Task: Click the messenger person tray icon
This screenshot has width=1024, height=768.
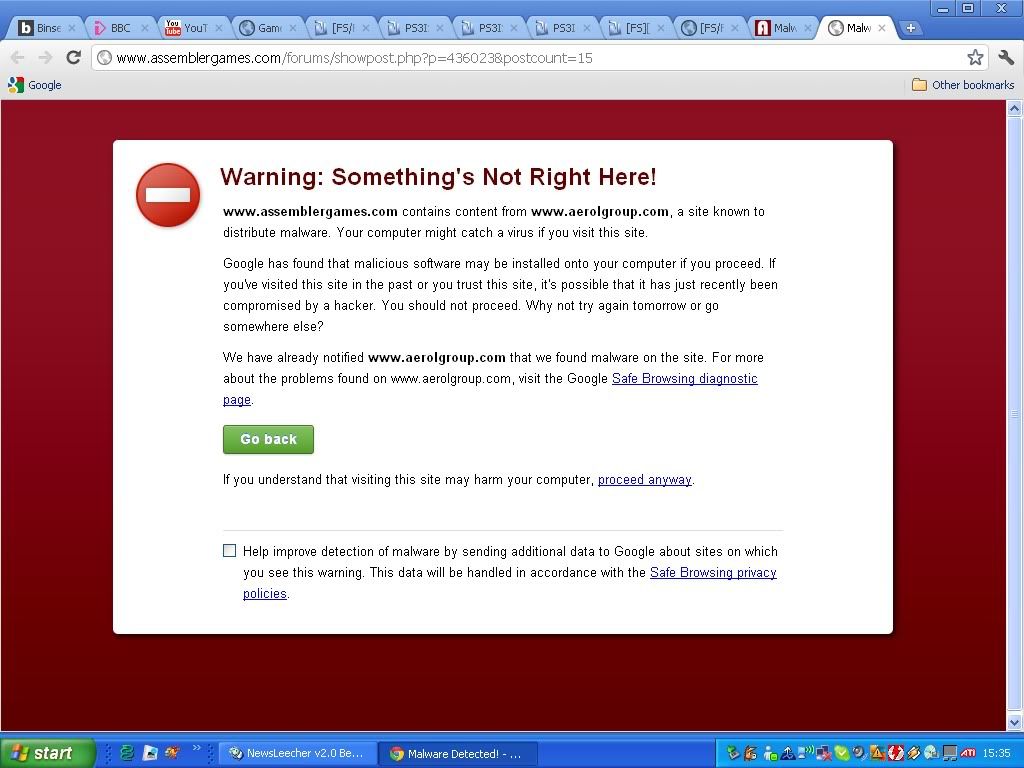Action: point(770,753)
